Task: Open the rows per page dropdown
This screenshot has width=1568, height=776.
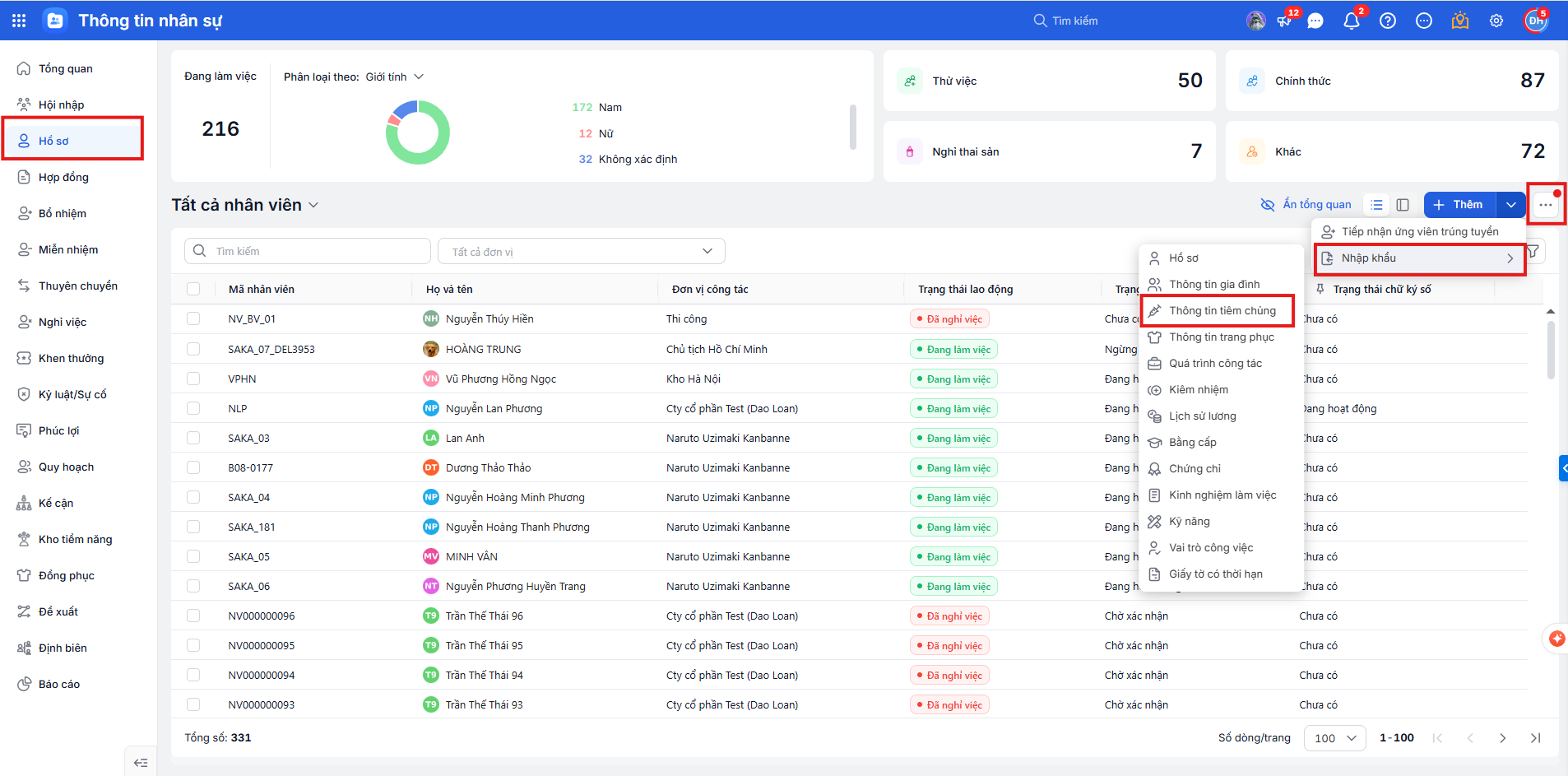Action: pyautogui.click(x=1334, y=738)
